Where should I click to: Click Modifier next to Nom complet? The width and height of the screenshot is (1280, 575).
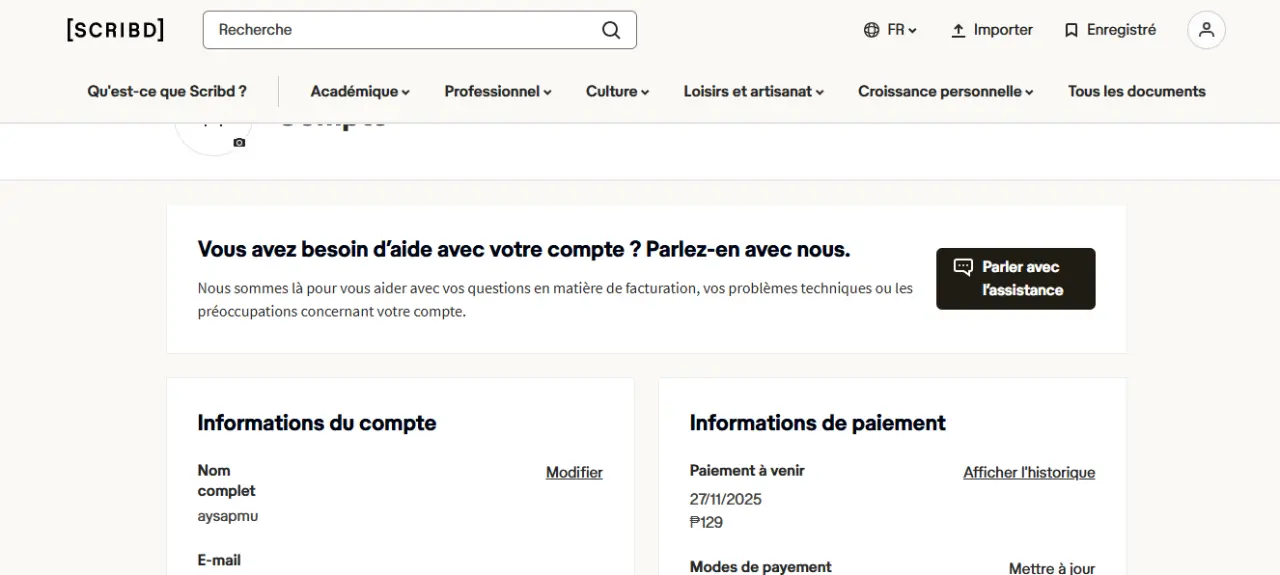[574, 472]
